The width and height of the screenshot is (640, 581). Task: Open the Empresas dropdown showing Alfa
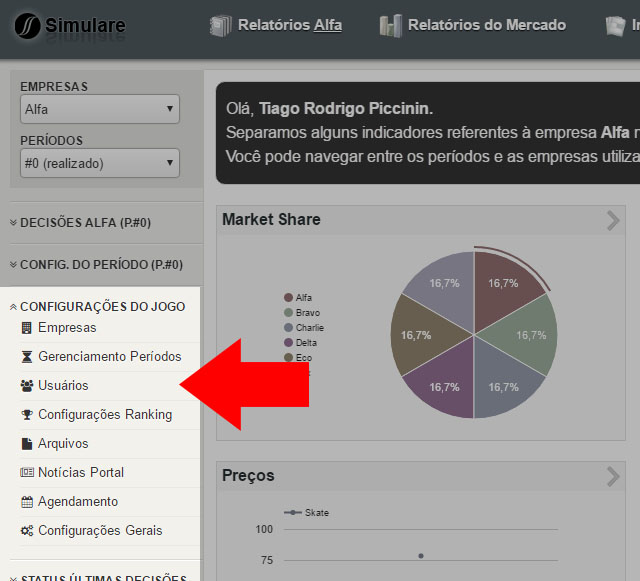pos(100,109)
